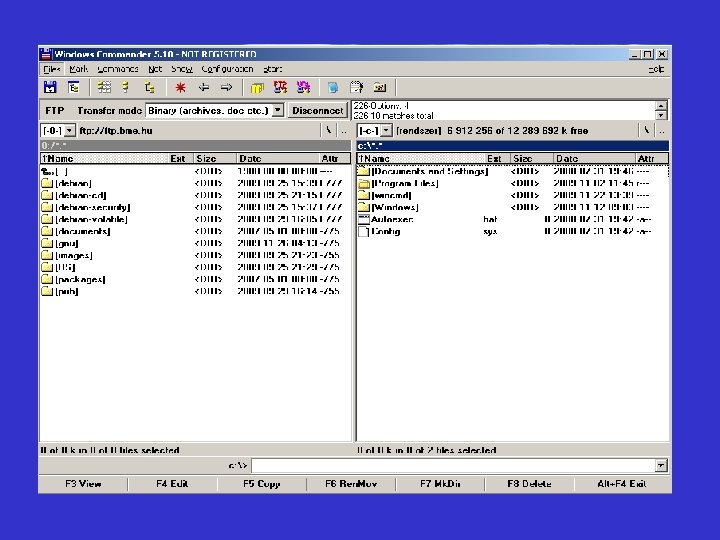Open the Show menu

tap(182, 69)
